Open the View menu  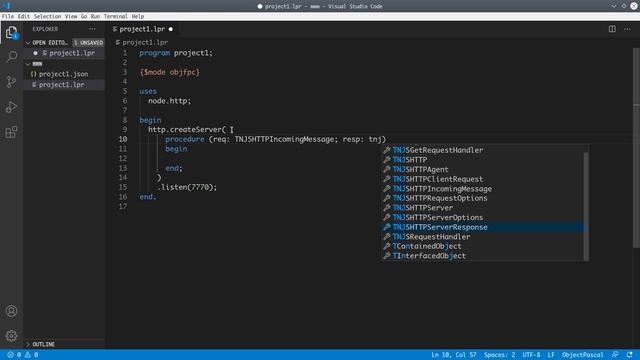71,16
